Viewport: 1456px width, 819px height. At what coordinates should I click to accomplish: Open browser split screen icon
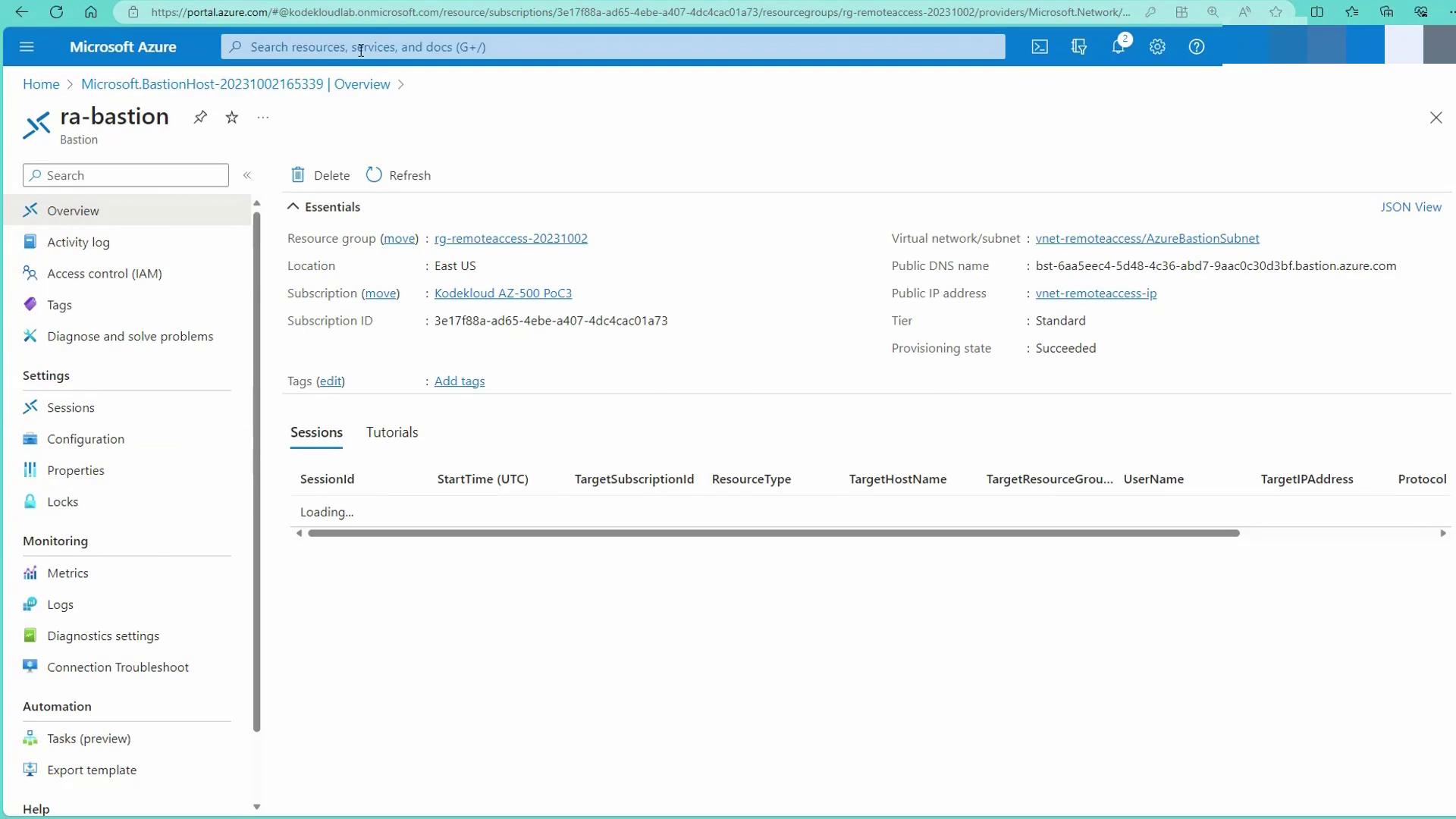point(1317,12)
